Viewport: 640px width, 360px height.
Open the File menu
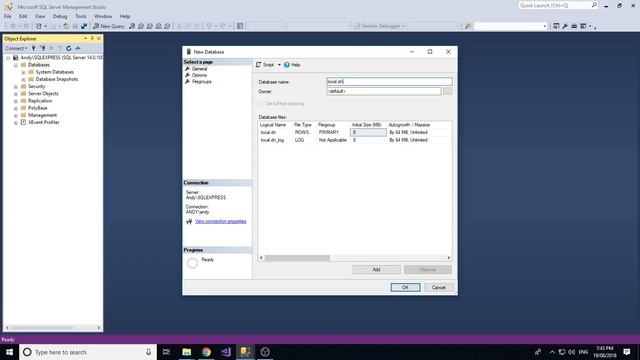pos(8,16)
